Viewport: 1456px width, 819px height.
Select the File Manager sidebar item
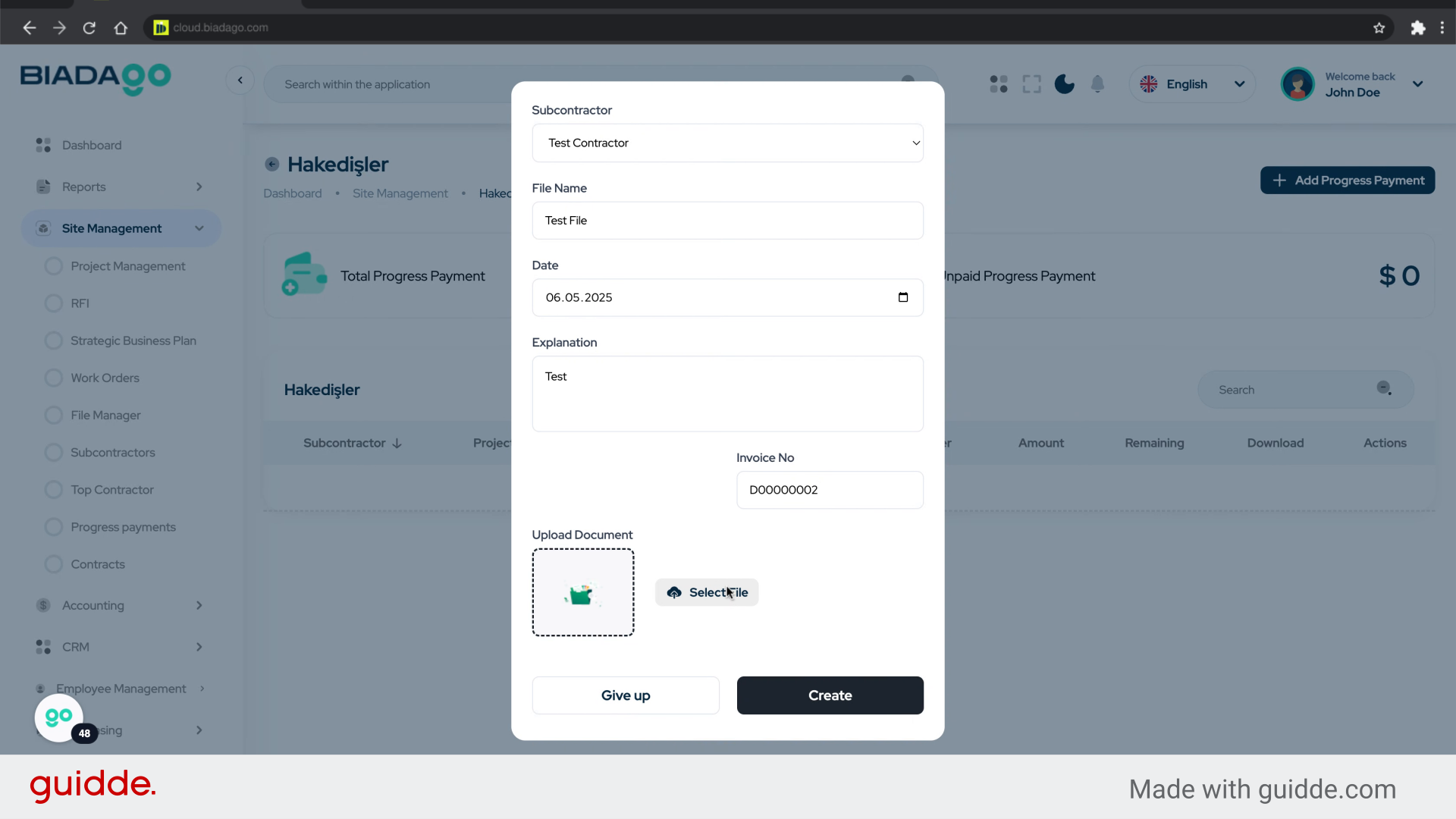coord(105,416)
